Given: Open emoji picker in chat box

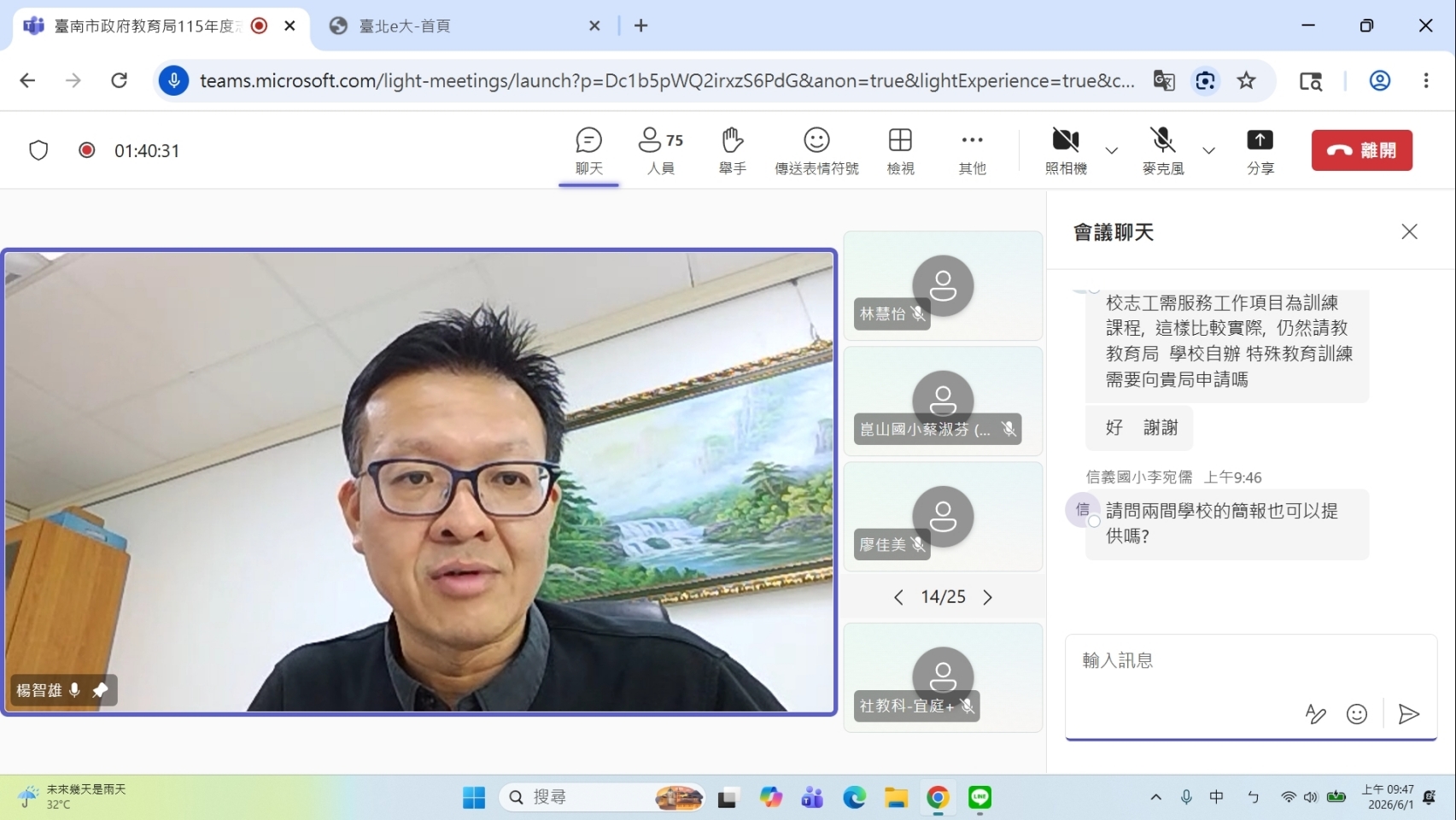Looking at the screenshot, I should pyautogui.click(x=1357, y=713).
